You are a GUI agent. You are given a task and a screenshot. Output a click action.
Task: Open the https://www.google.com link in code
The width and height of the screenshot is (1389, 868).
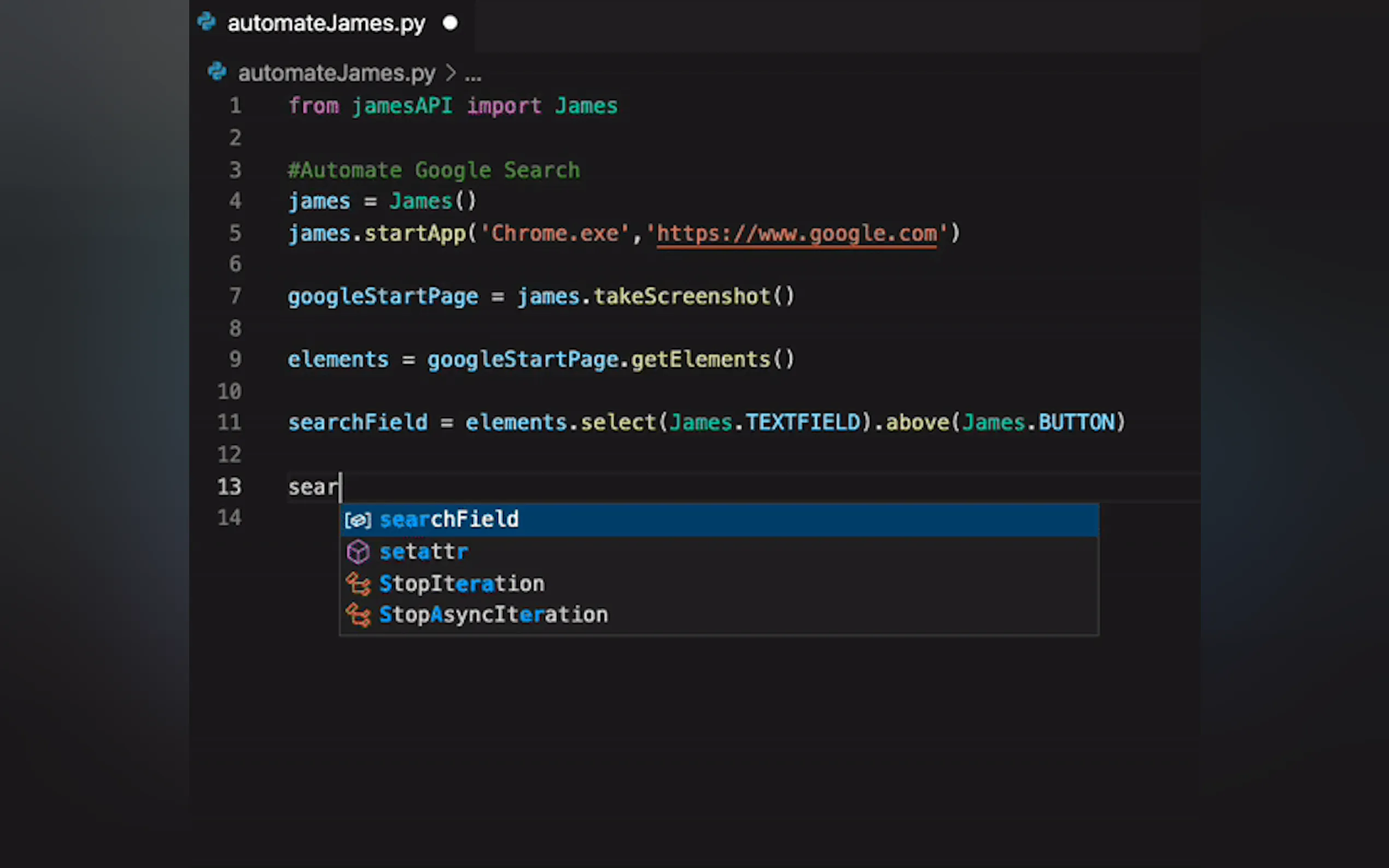[796, 233]
